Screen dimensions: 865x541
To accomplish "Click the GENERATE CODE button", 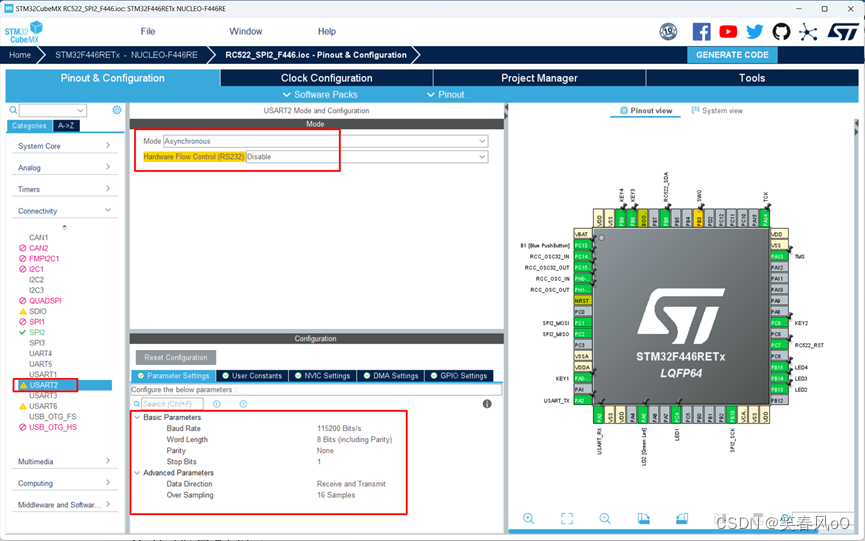I will pyautogui.click(x=732, y=55).
